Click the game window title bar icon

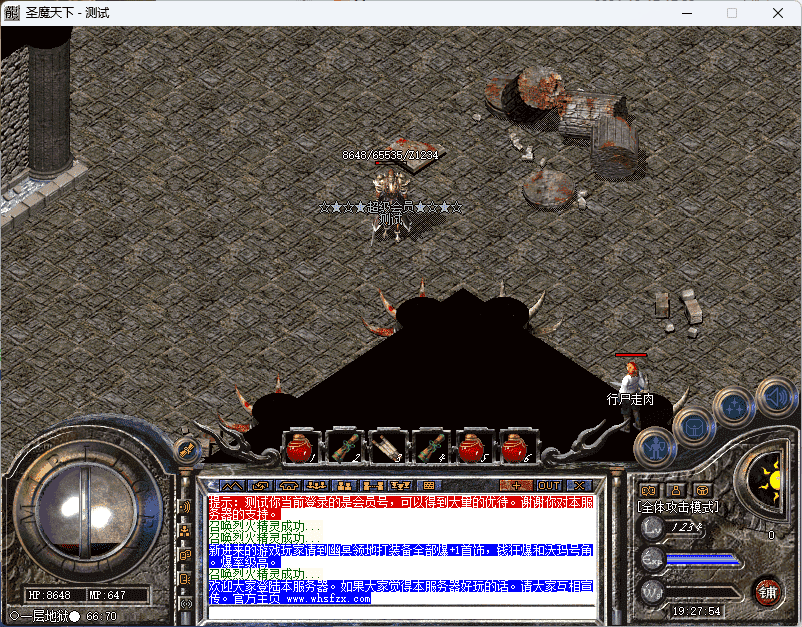[11, 13]
